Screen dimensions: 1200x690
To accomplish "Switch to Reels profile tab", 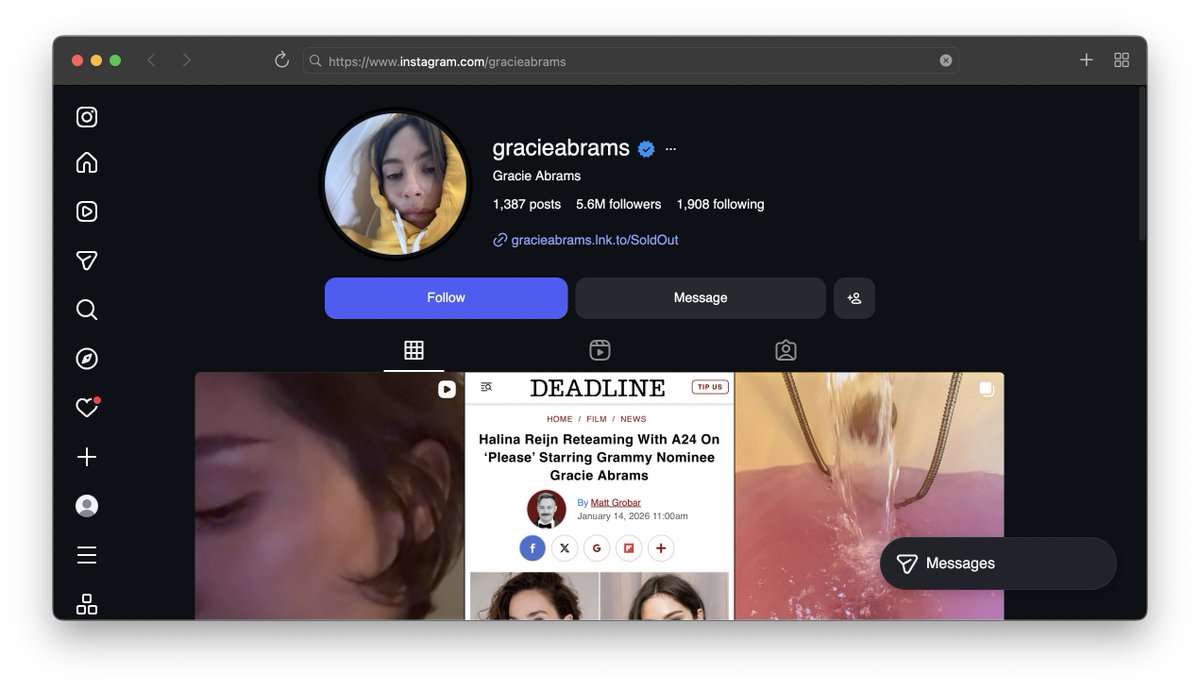I will pyautogui.click(x=600, y=350).
